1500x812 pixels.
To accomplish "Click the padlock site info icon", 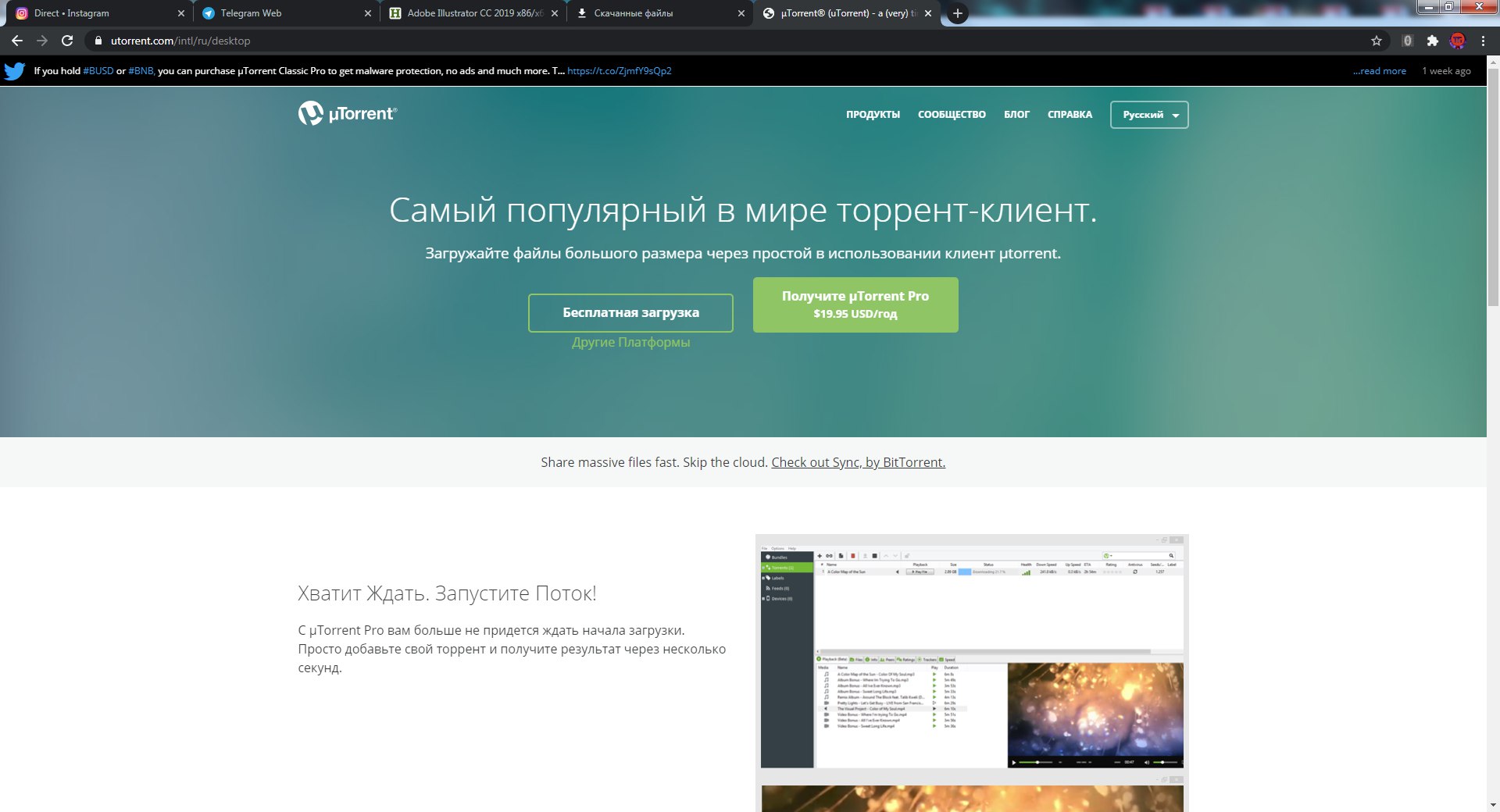I will tap(98, 41).
